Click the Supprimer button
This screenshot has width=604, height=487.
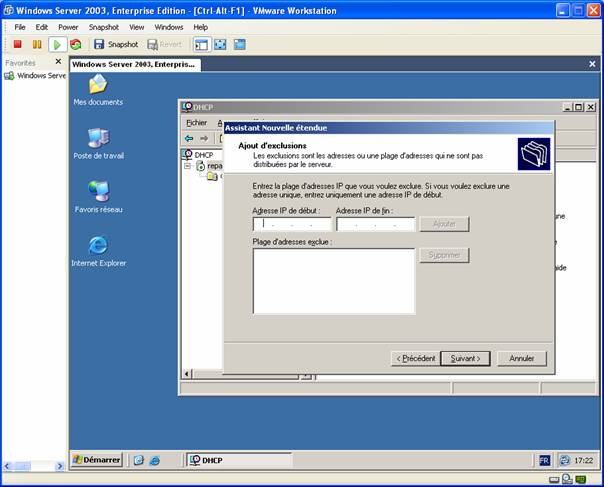point(444,255)
